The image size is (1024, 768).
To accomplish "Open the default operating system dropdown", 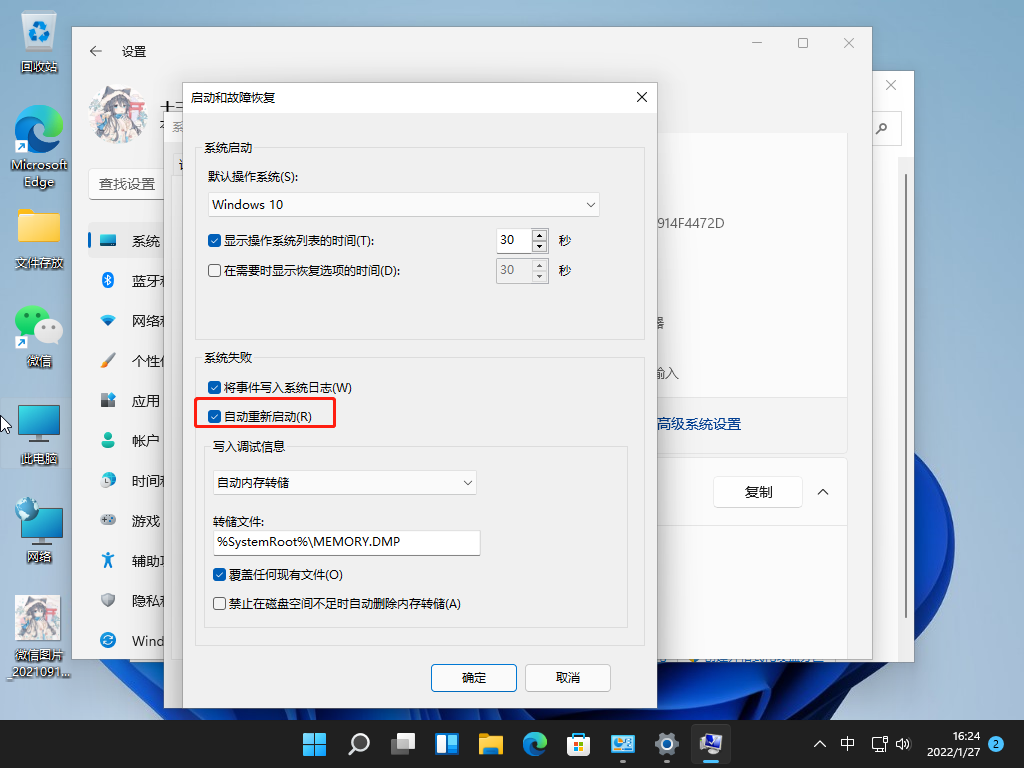I will point(404,204).
